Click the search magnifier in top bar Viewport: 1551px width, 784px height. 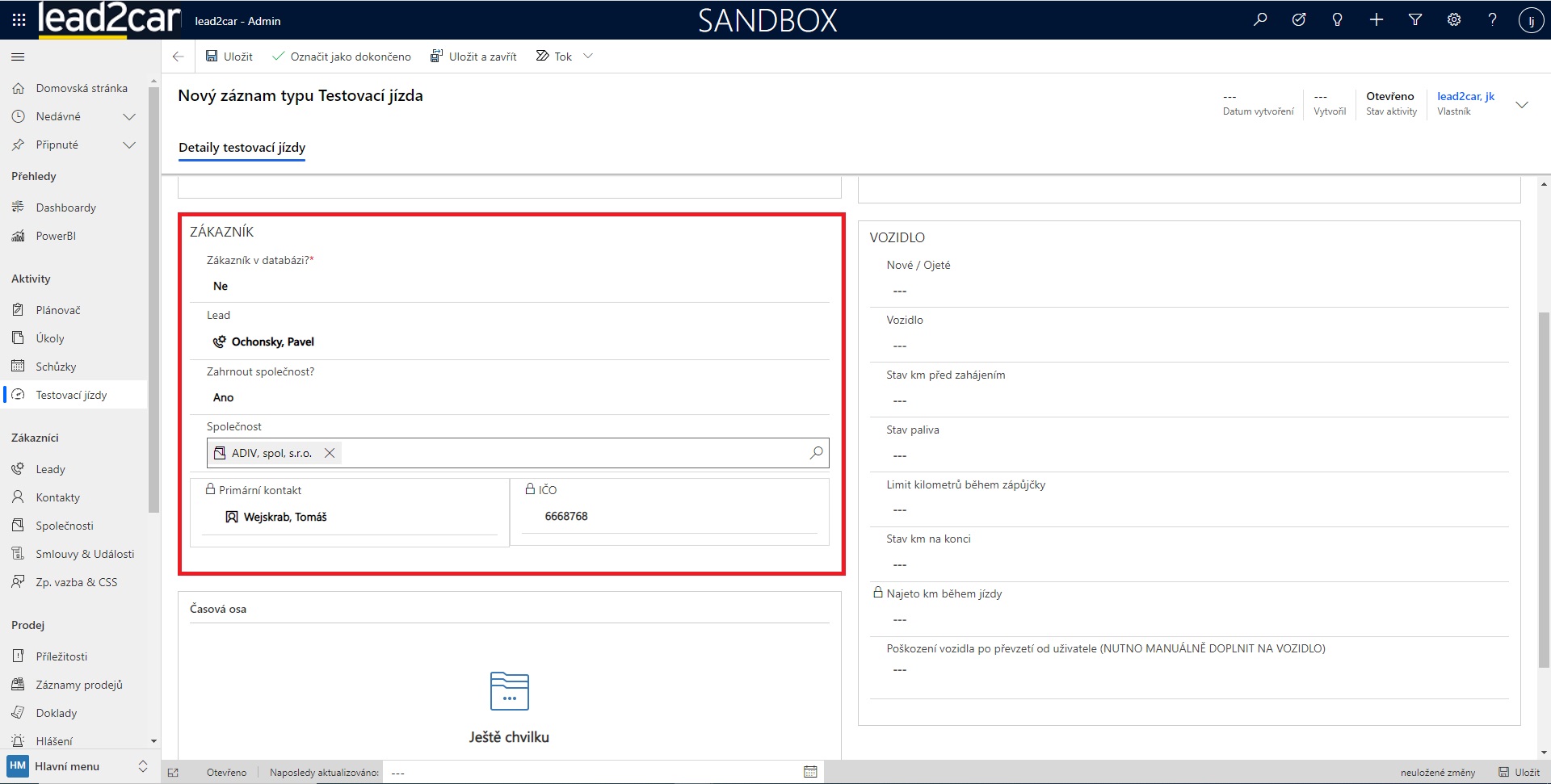pyautogui.click(x=1260, y=20)
